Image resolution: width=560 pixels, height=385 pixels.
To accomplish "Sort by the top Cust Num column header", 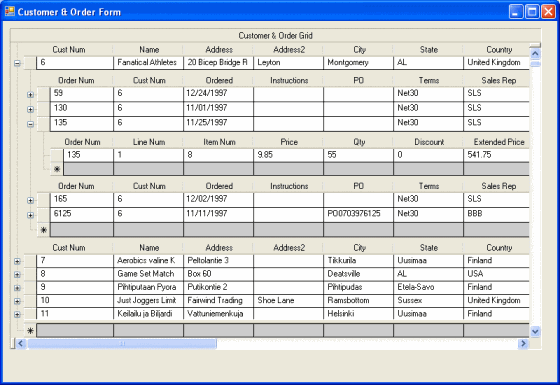I will tap(69, 50).
